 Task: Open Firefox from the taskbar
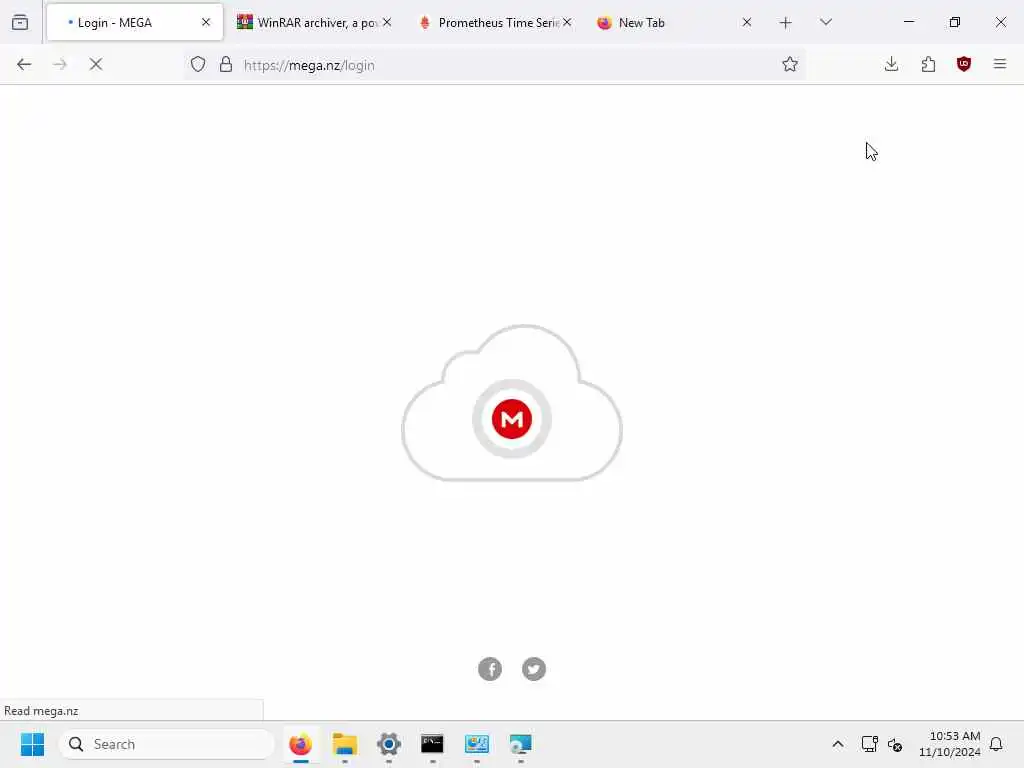pyautogui.click(x=300, y=744)
